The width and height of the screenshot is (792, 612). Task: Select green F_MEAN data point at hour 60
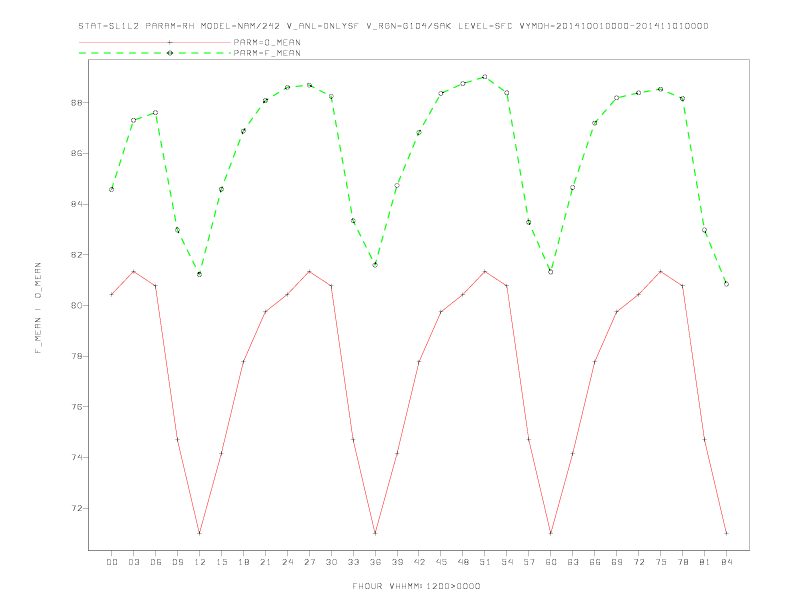coord(551,272)
